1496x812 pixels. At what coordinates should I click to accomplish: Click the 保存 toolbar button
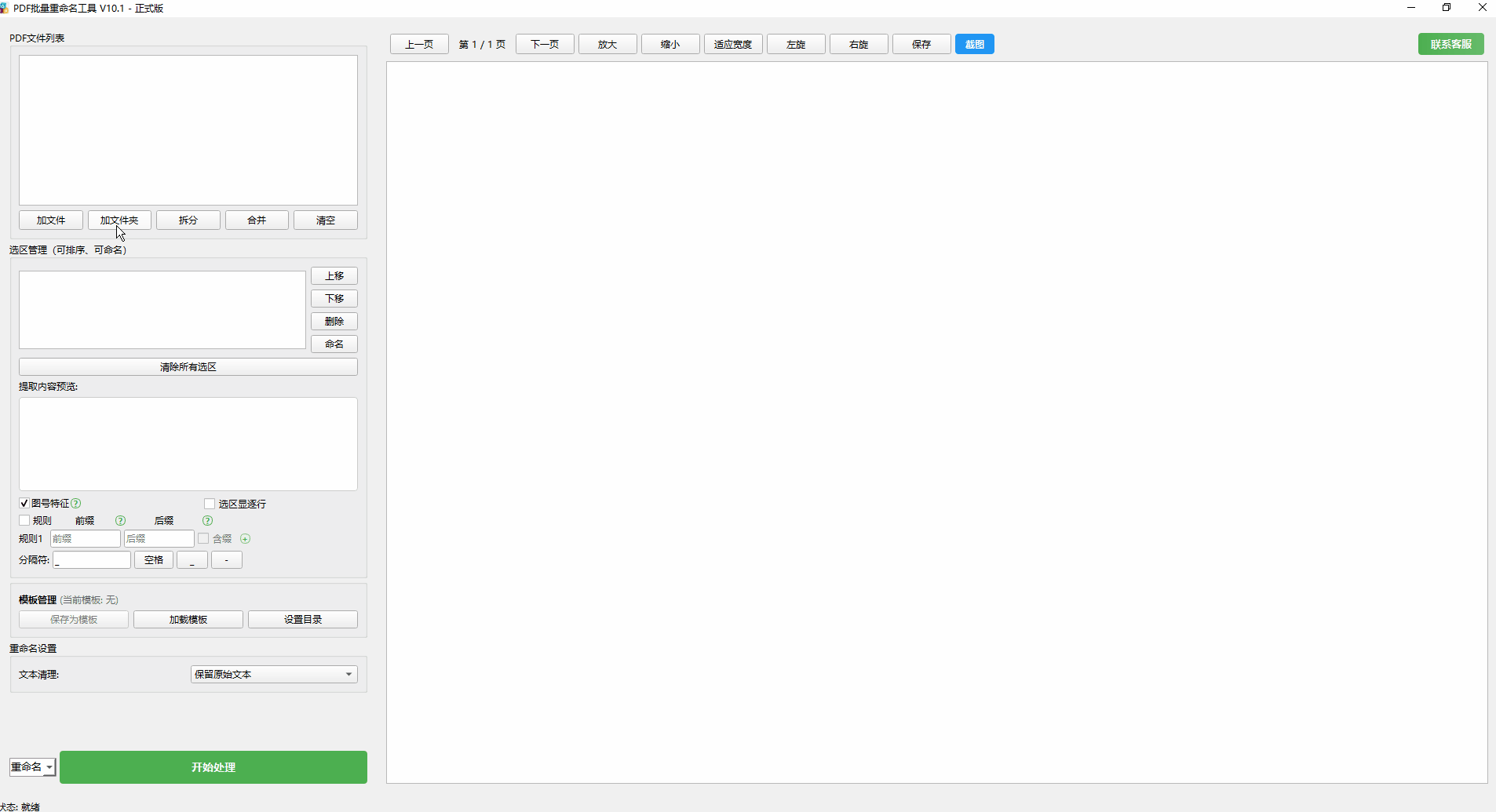click(x=921, y=45)
